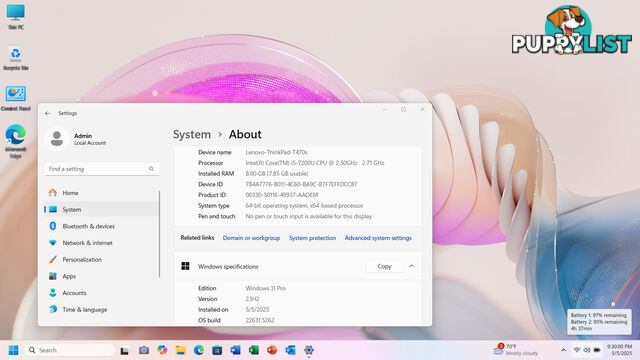The height and width of the screenshot is (360, 640).
Task: Copy the Windows specifications
Action: pos(384,266)
